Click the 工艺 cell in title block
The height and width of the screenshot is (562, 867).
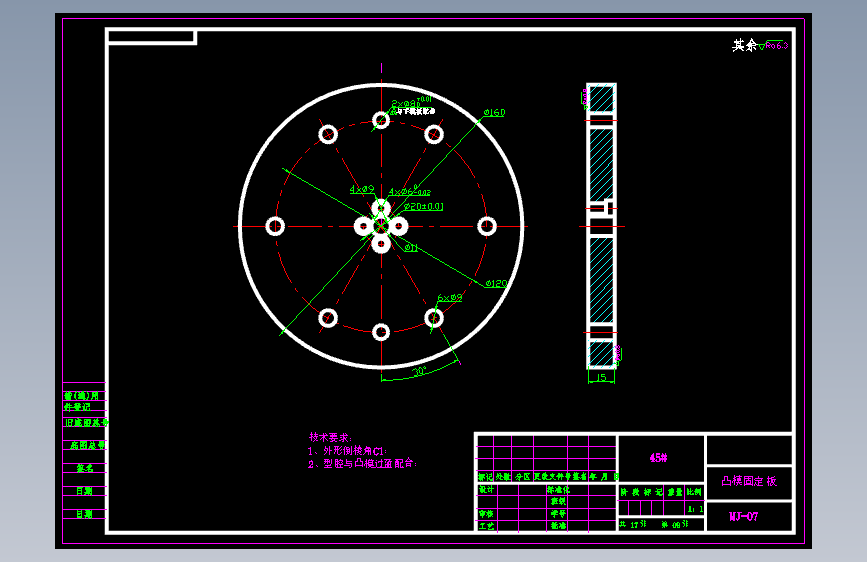tap(487, 525)
